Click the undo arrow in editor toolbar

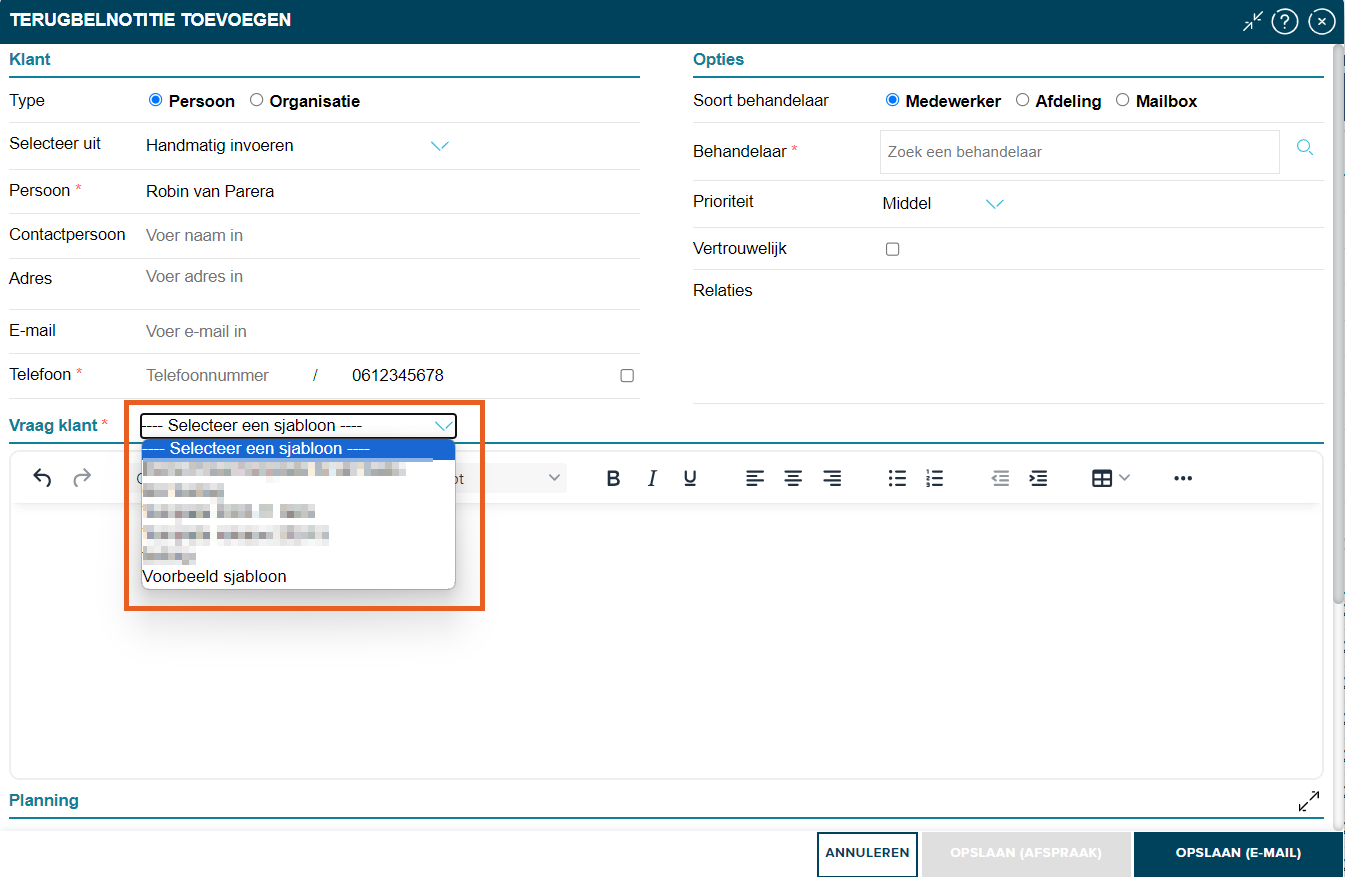[x=42, y=478]
